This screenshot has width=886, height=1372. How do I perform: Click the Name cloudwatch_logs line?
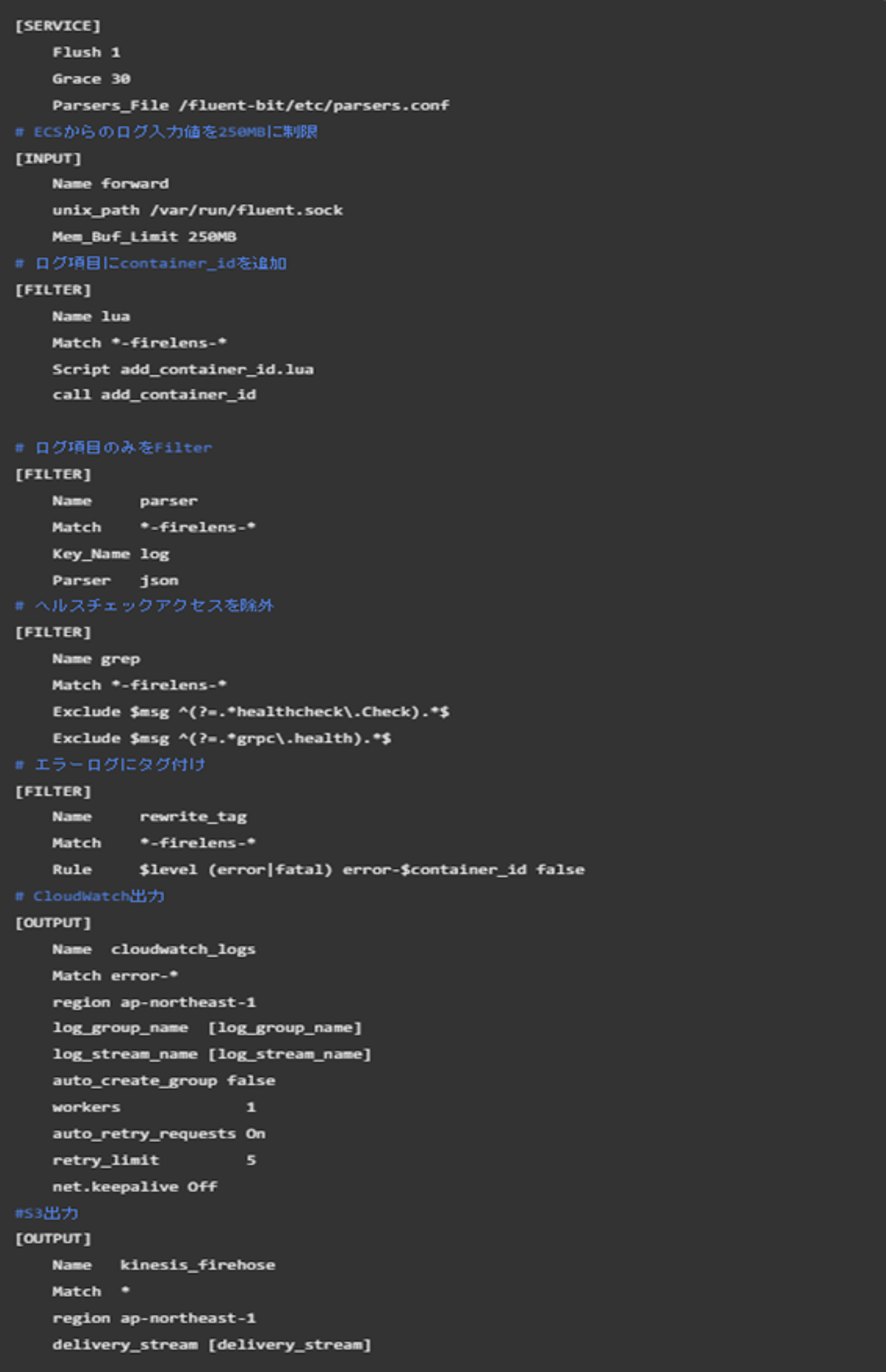coord(154,949)
